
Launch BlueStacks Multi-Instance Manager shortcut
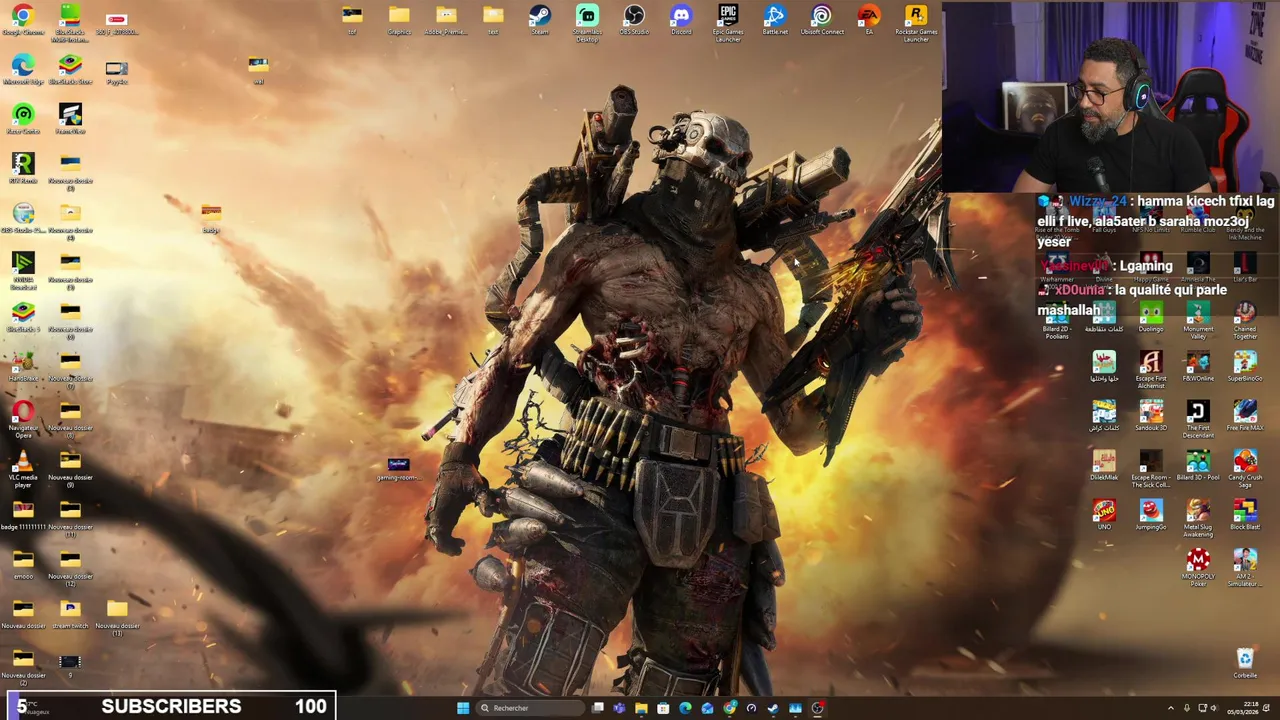(70, 22)
